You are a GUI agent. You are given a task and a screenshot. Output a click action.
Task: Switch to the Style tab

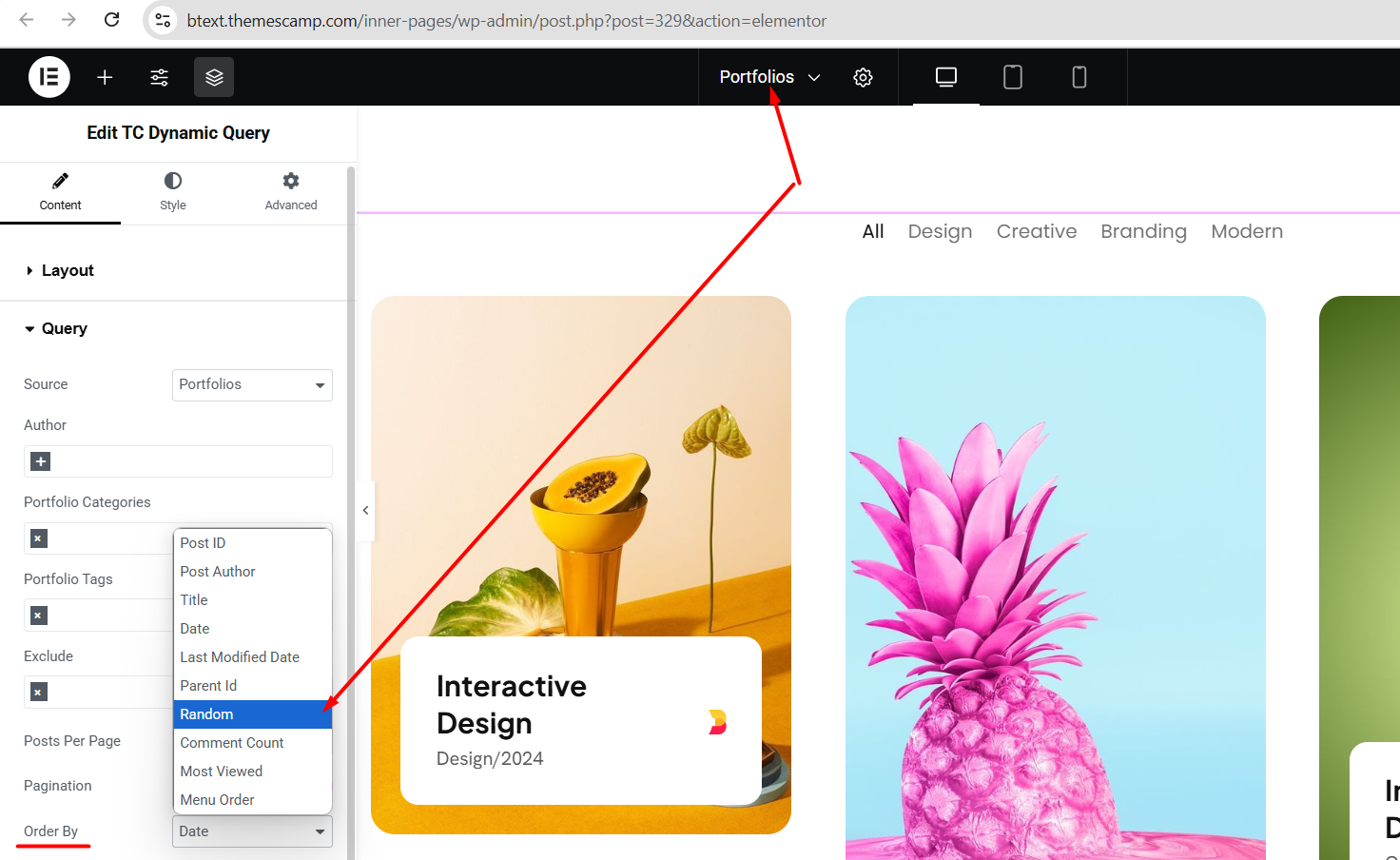(173, 193)
